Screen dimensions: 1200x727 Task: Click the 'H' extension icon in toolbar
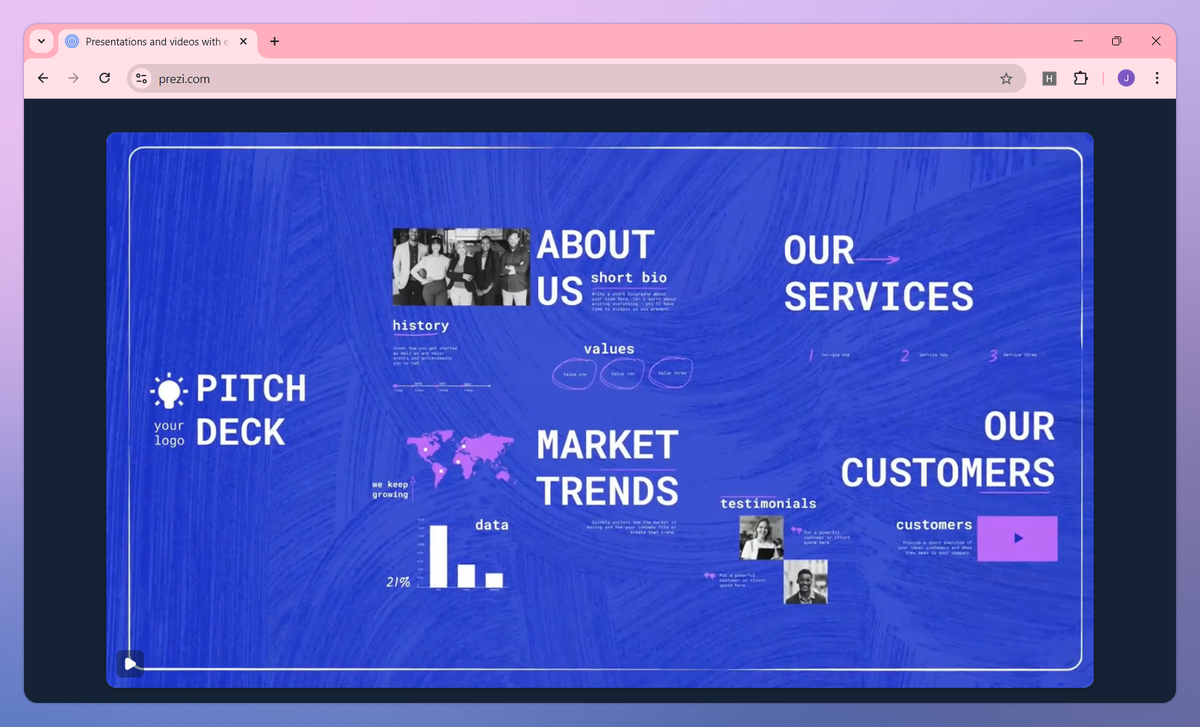1048,78
